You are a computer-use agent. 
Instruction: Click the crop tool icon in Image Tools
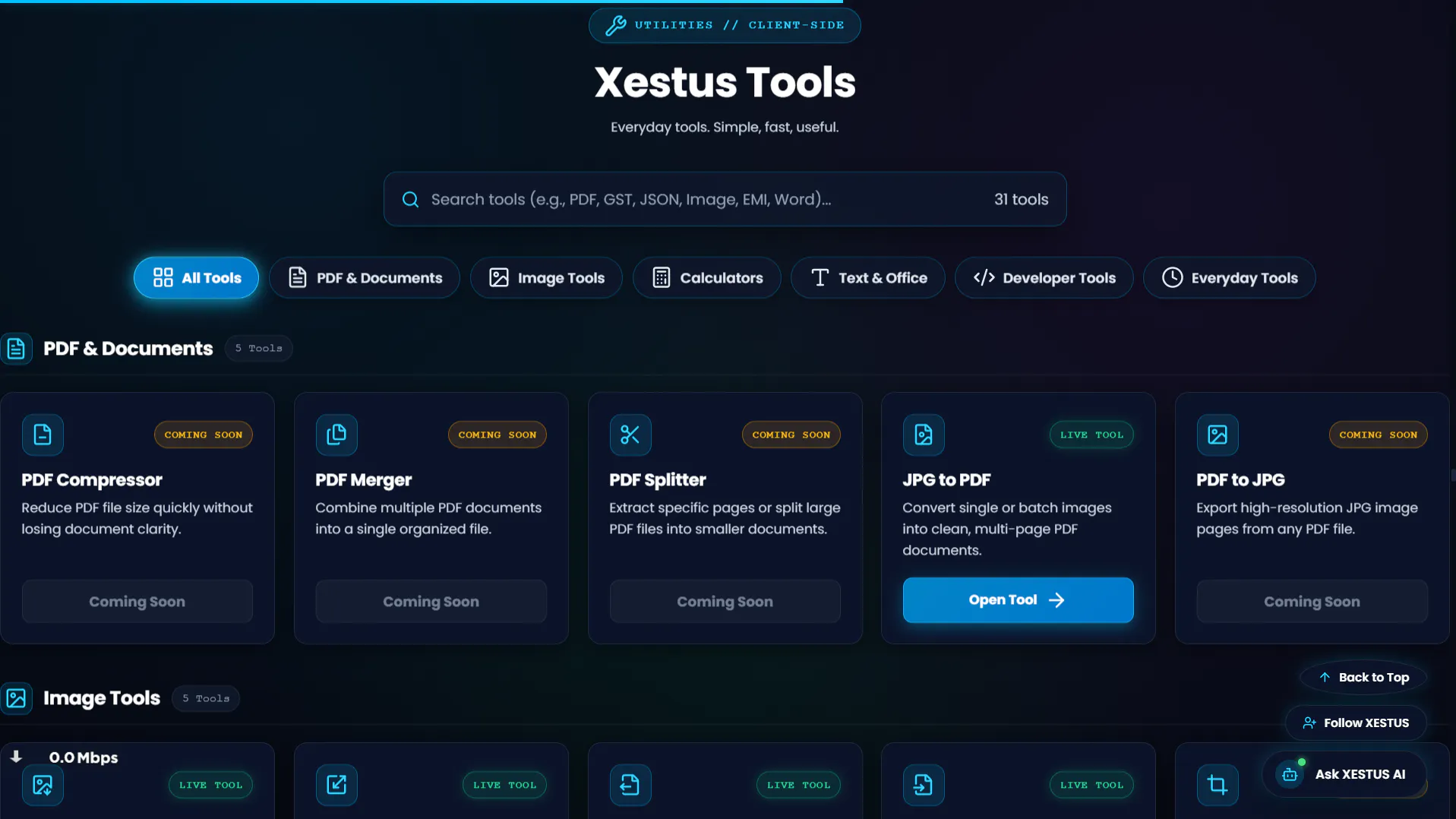(1218, 785)
